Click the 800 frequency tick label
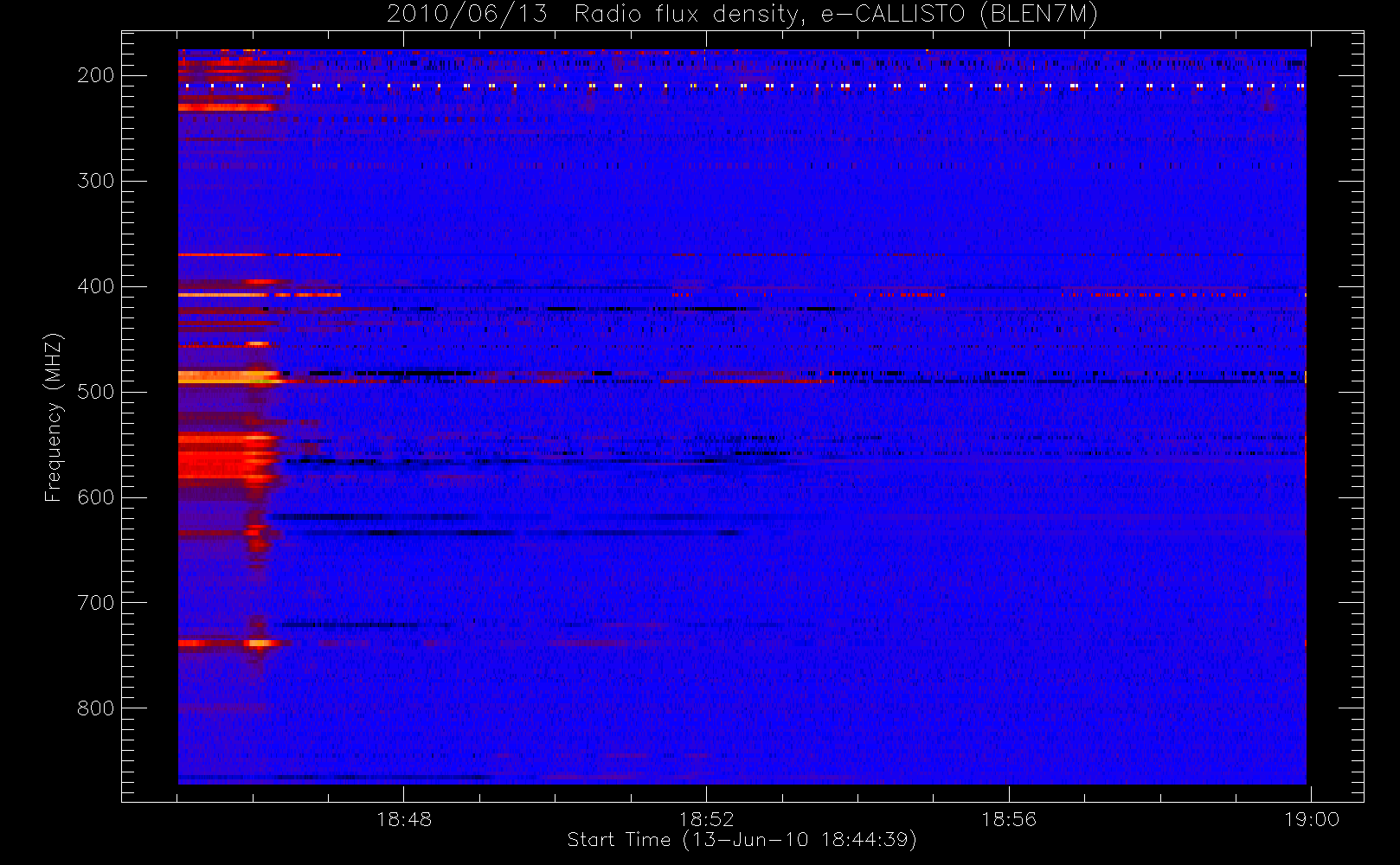1400x865 pixels. coord(96,708)
